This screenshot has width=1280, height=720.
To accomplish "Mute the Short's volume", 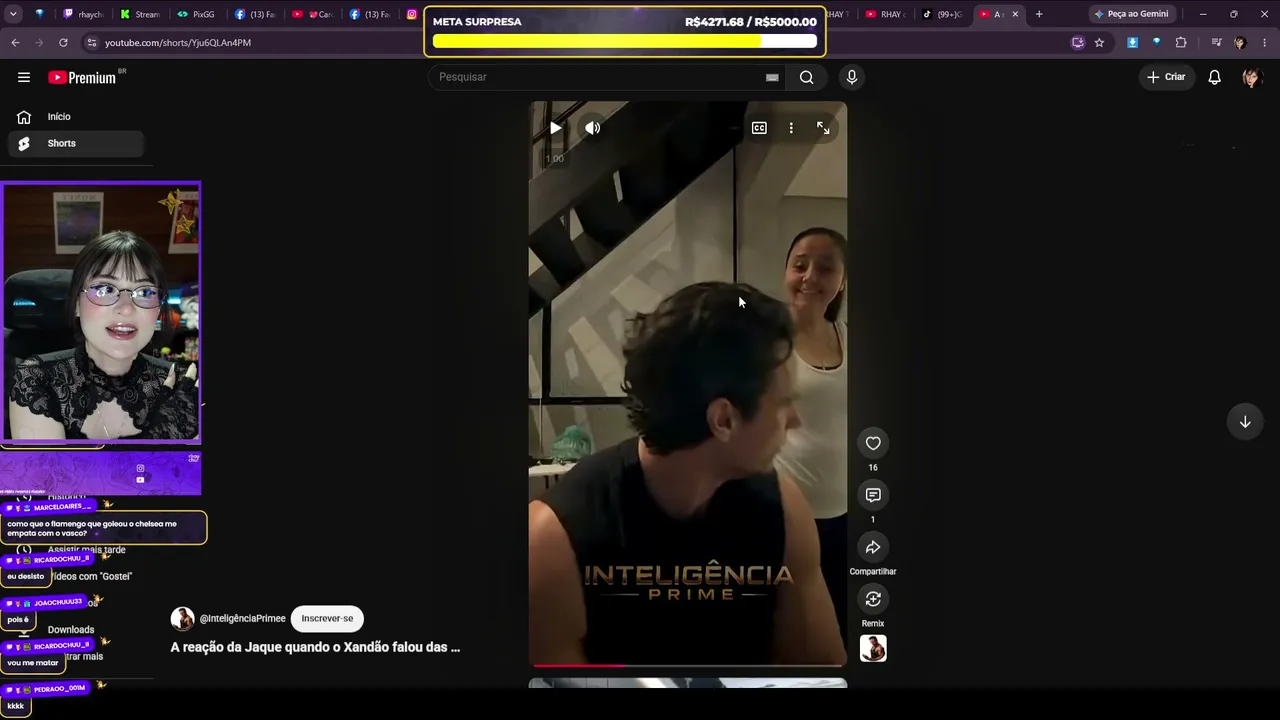I will [x=593, y=128].
